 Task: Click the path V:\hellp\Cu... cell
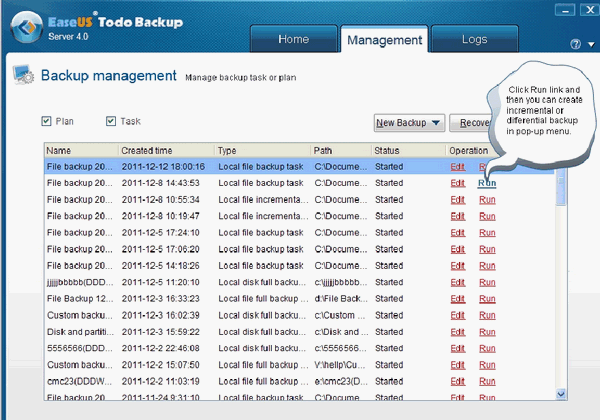pyautogui.click(x=340, y=365)
